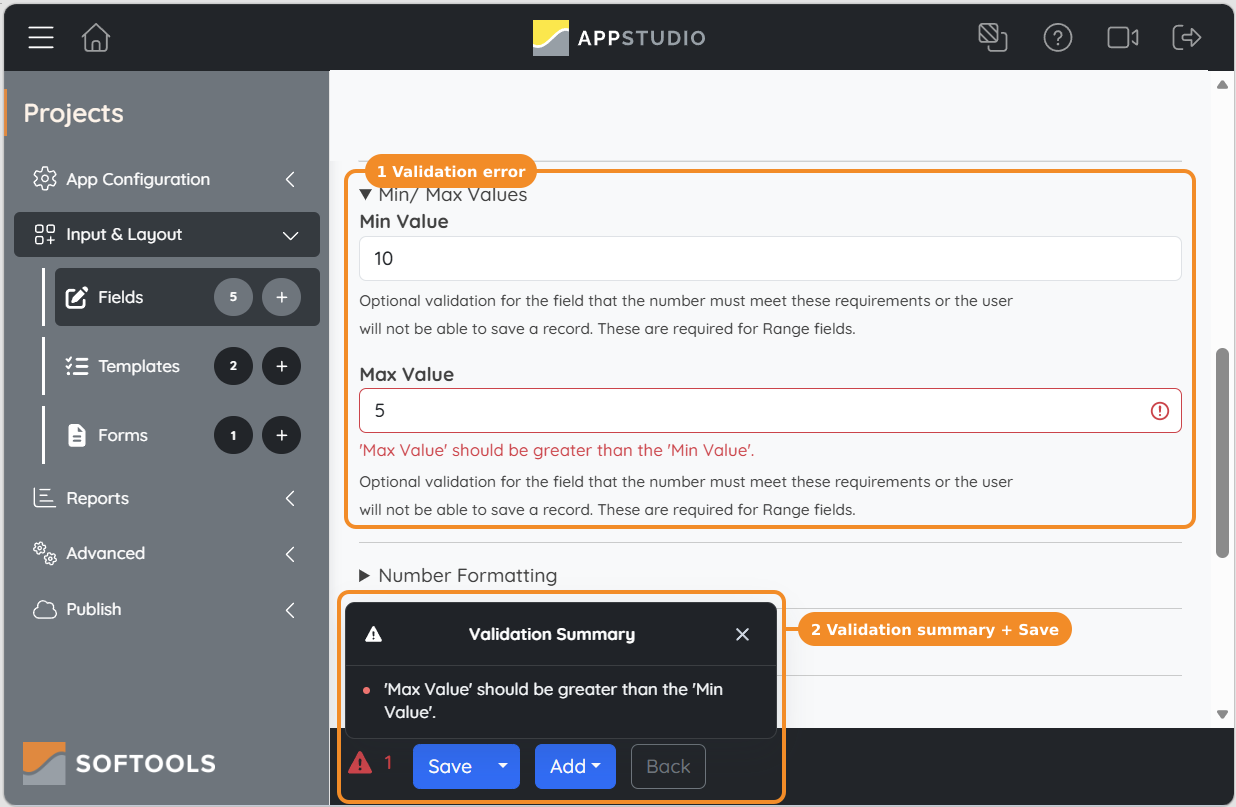Add a new form with plus button

point(281,435)
